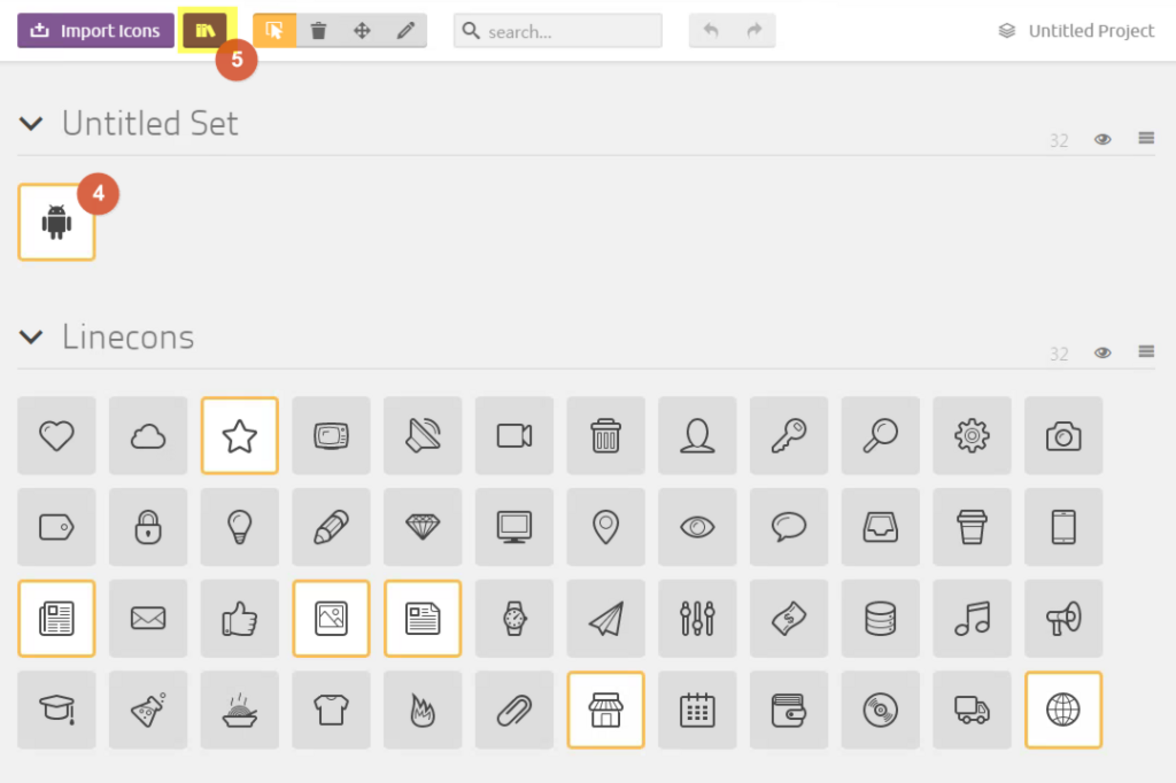Open the Untitled Project menu
The width and height of the screenshot is (1176, 783).
pyautogui.click(x=1077, y=31)
